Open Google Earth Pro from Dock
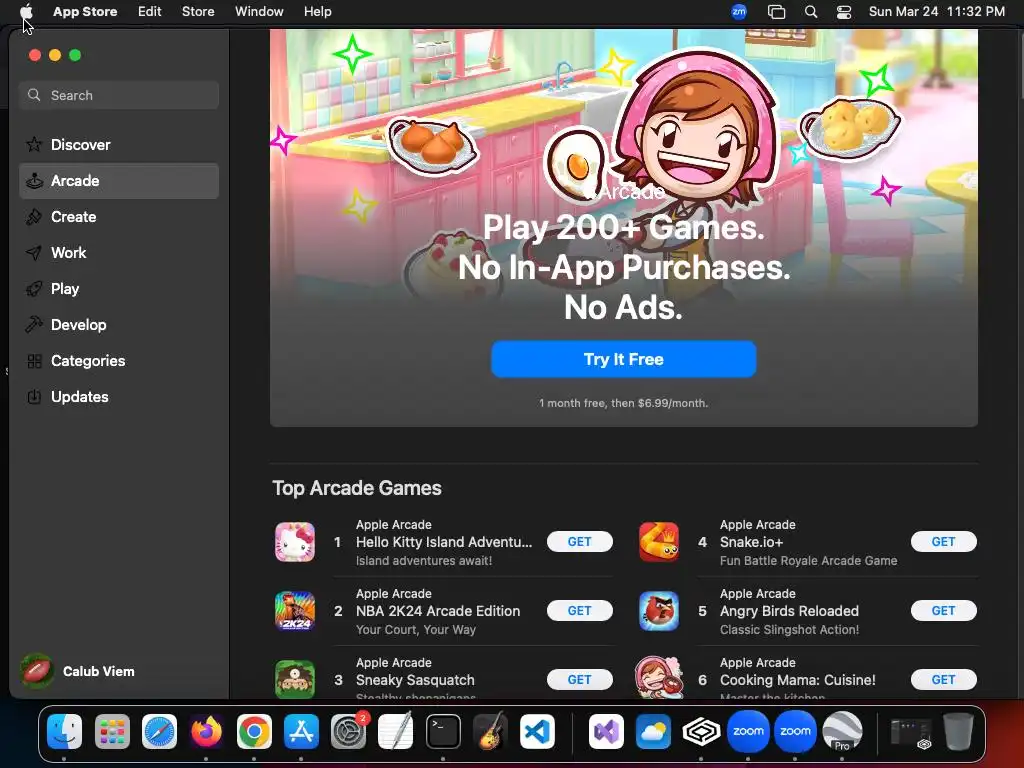Image resolution: width=1024 pixels, height=768 pixels. pos(842,731)
